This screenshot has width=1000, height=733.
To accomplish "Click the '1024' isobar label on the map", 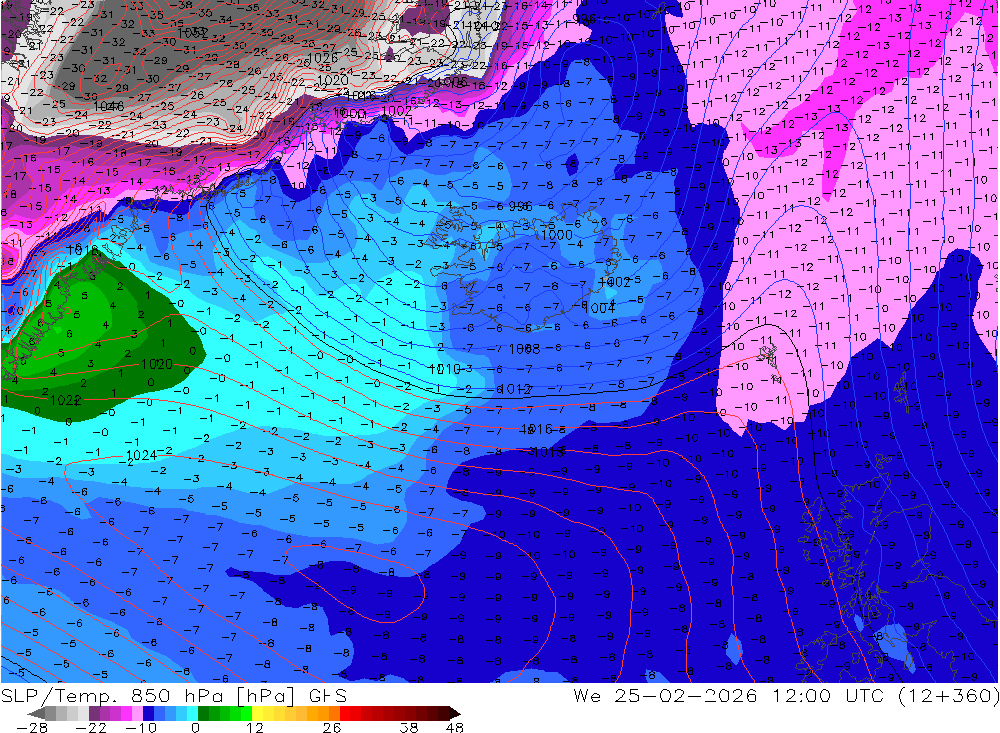I will coord(142,455).
